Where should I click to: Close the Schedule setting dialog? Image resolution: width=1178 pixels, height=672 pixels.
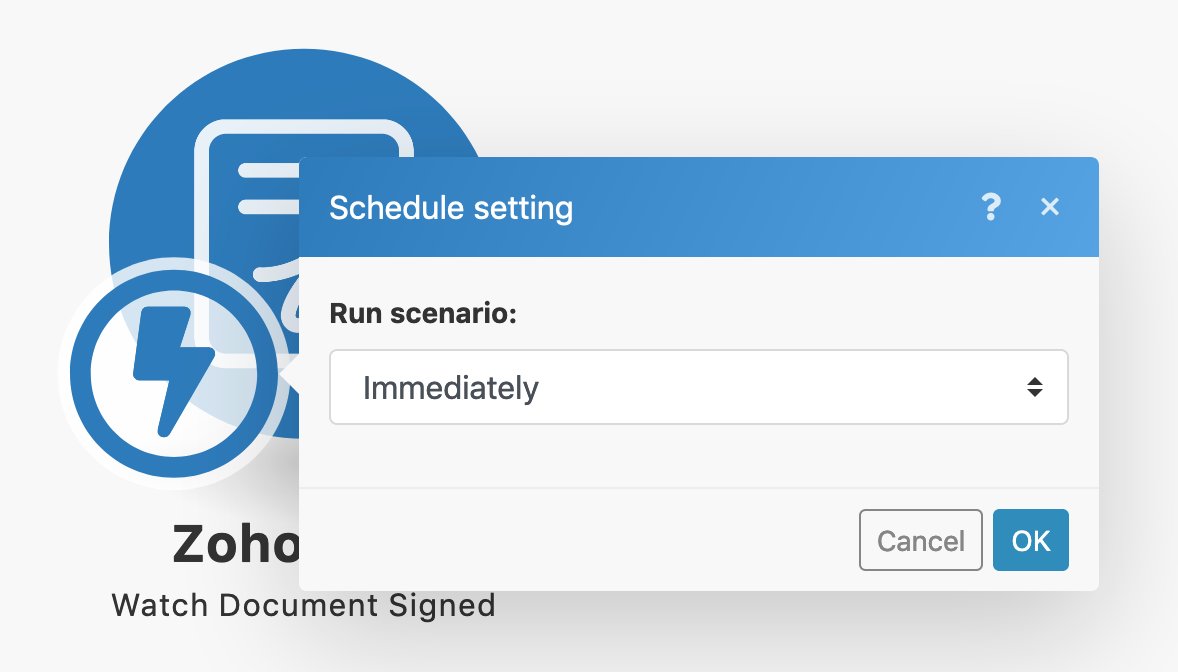click(1049, 207)
